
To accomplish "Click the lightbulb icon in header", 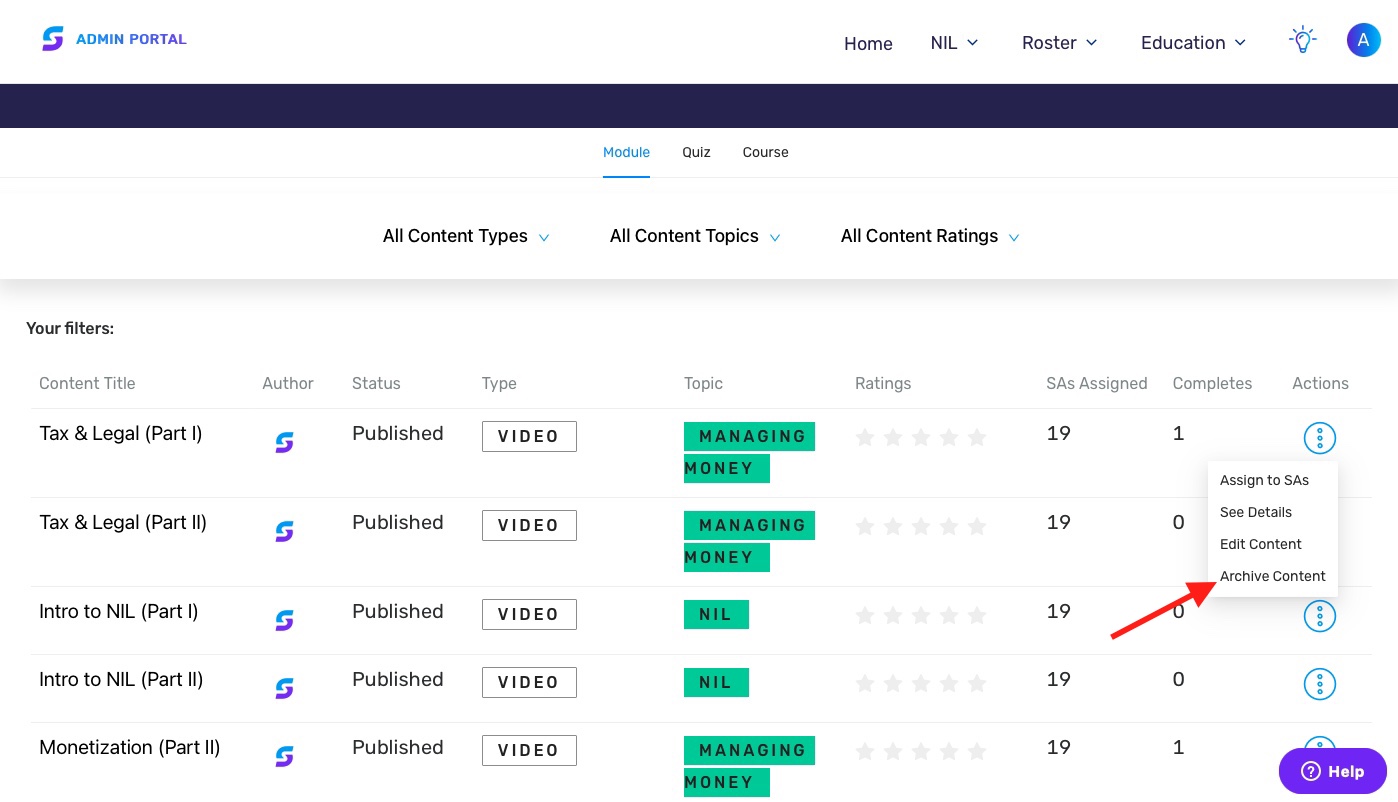I will point(1302,41).
